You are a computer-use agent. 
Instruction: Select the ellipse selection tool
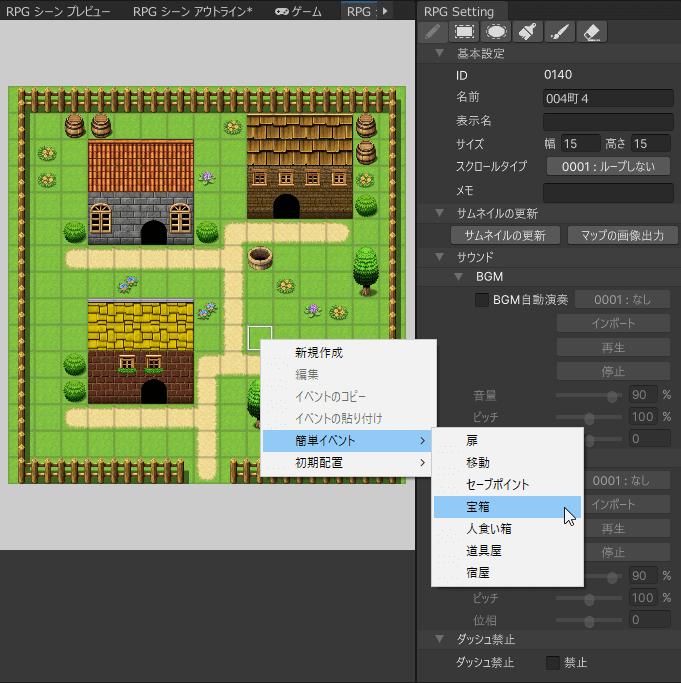coord(496,32)
